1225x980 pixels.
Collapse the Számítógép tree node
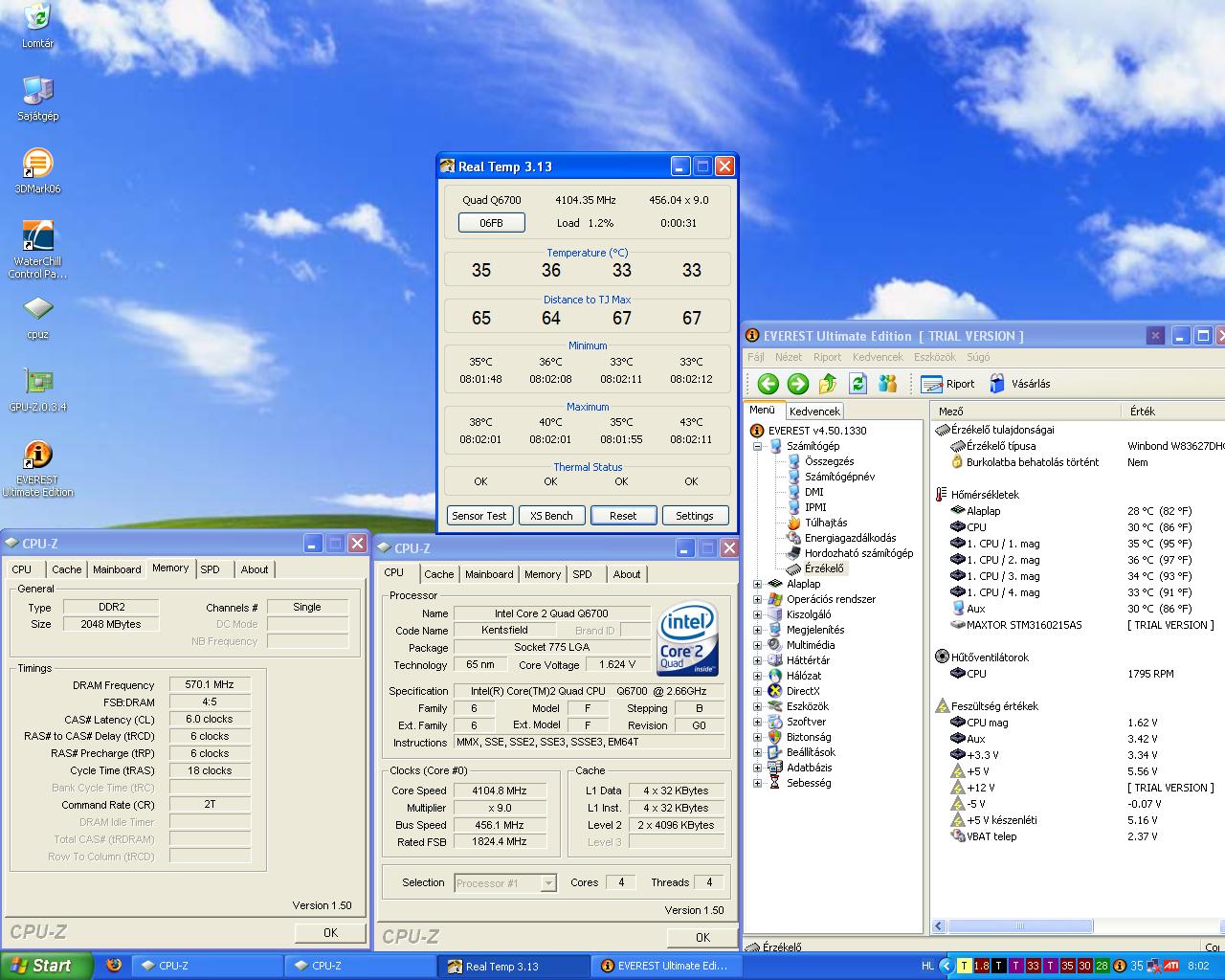pyautogui.click(x=758, y=446)
